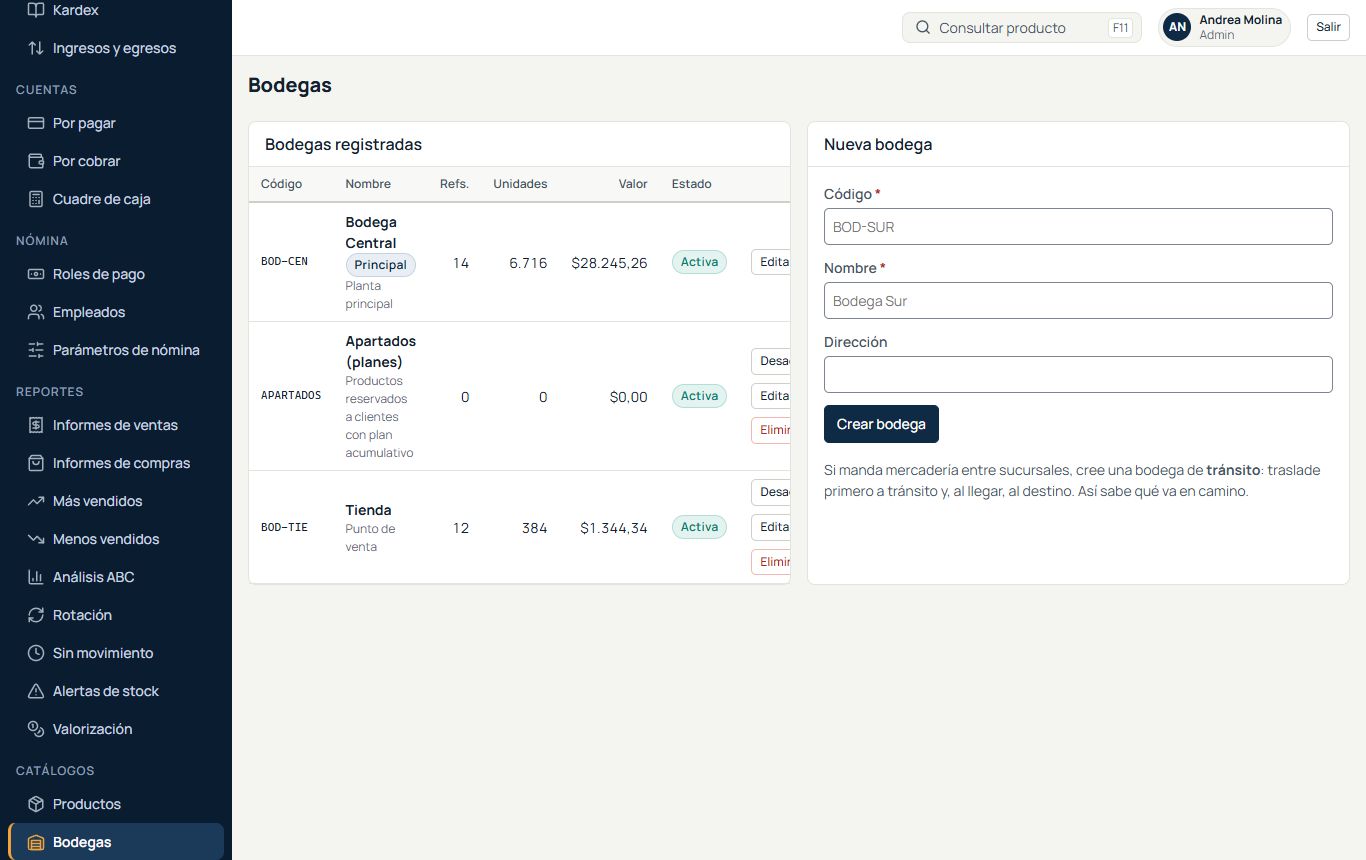Edit the Bodega Central row
This screenshot has height=860, width=1366.
(x=771, y=262)
